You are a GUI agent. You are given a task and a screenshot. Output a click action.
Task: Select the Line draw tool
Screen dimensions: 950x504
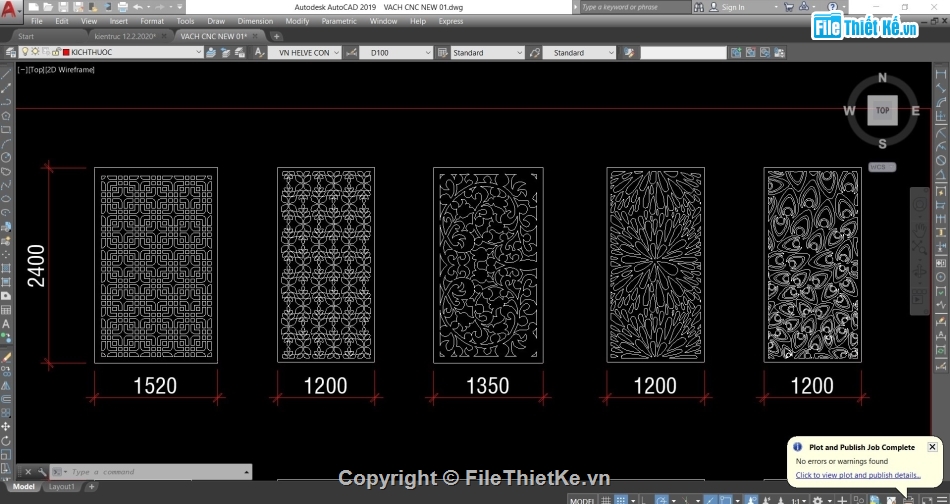click(6, 74)
